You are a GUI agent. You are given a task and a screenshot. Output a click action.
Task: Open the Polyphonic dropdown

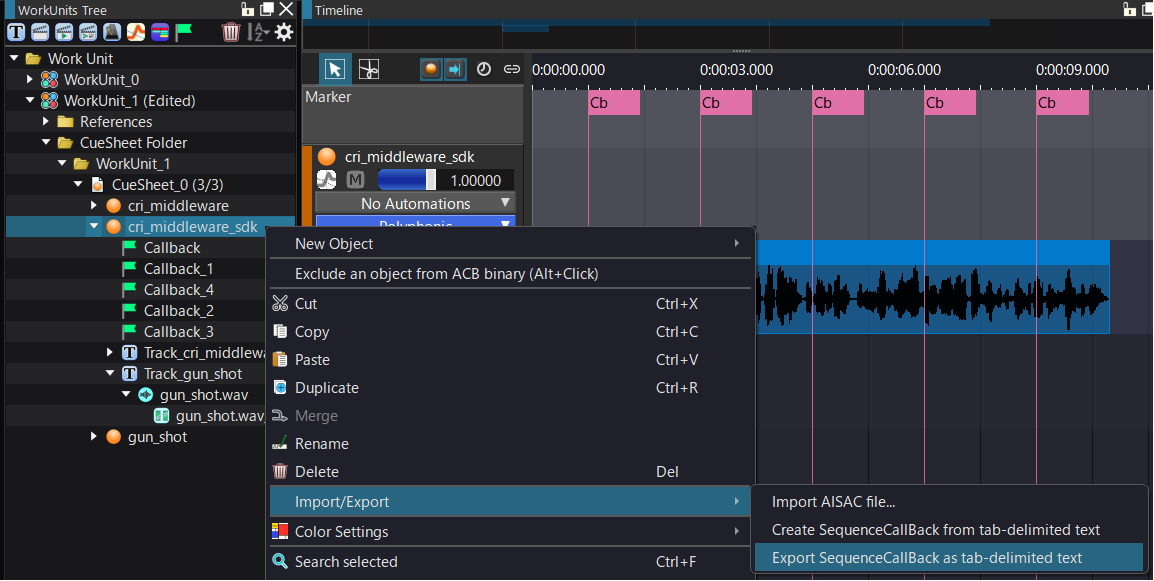(x=415, y=222)
